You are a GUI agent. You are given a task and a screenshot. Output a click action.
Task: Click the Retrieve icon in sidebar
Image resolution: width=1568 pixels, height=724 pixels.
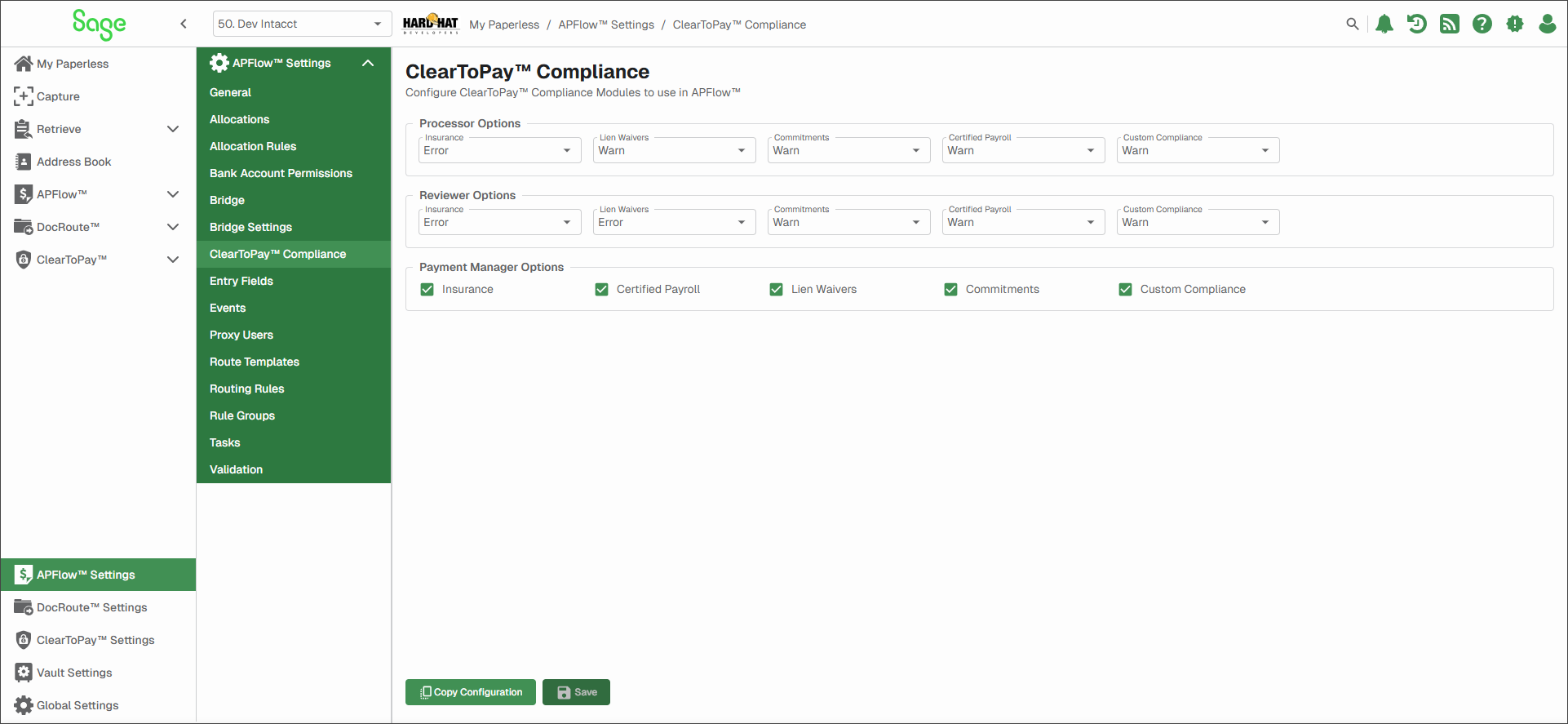click(x=24, y=129)
